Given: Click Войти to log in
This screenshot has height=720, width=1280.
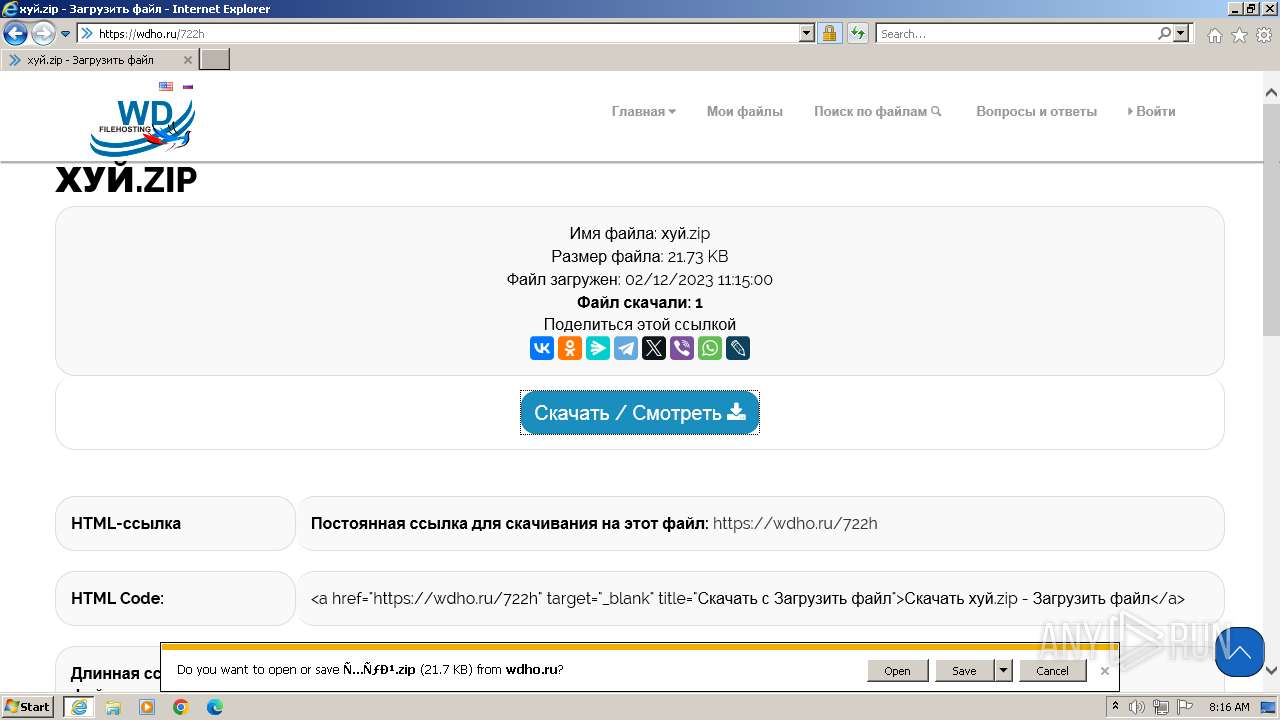Looking at the screenshot, I should (x=1152, y=111).
